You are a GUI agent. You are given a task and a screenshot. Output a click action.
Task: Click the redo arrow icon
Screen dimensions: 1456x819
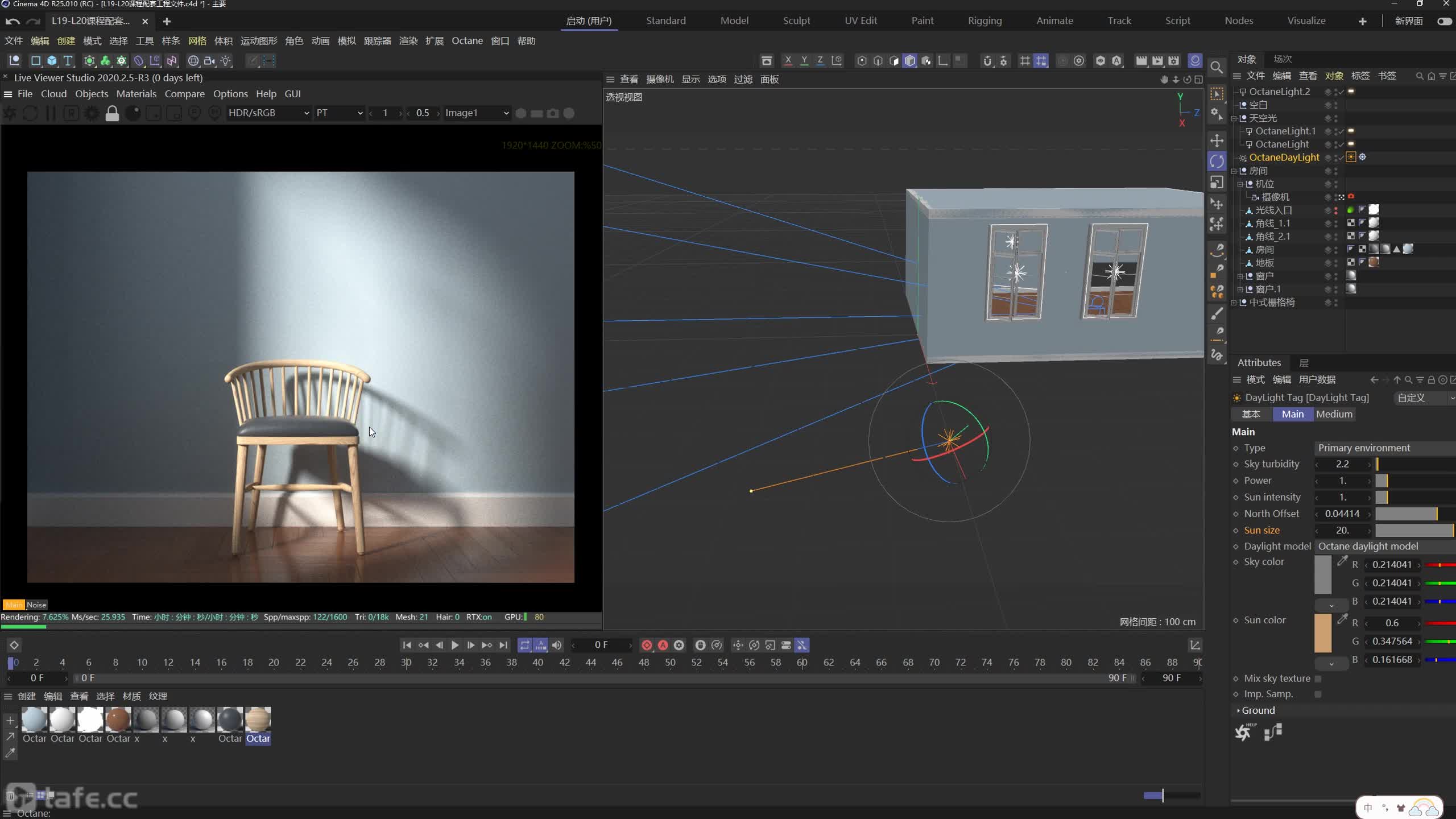pos(34,21)
